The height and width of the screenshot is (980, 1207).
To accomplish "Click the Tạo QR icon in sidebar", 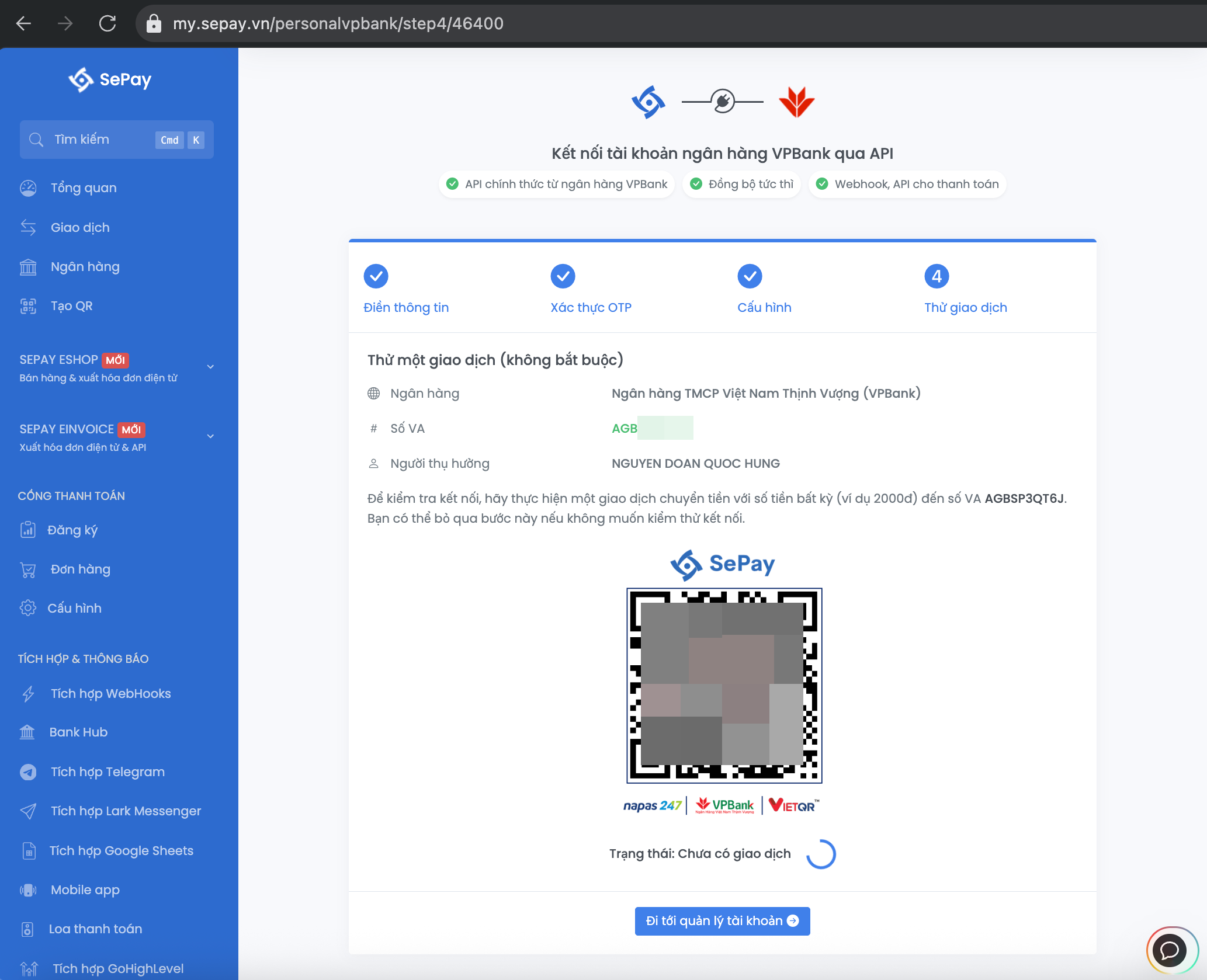I will click(28, 306).
